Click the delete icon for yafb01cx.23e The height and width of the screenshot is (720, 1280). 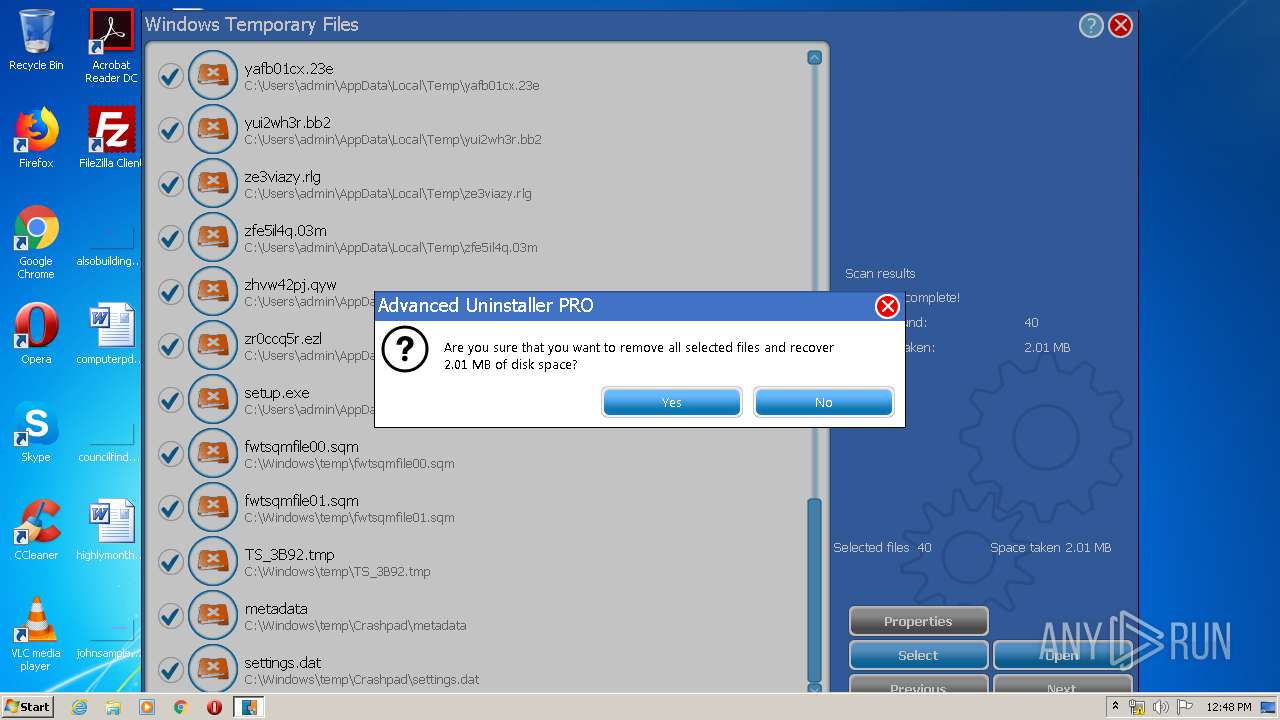212,75
